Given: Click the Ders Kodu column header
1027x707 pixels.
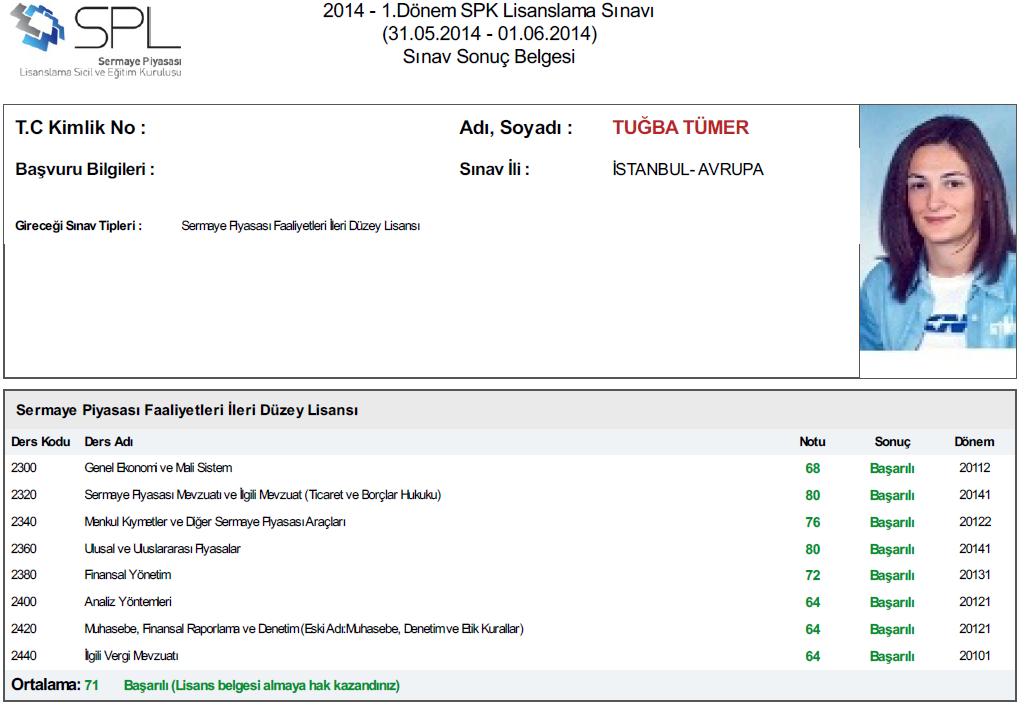Looking at the screenshot, I should coord(41,442).
